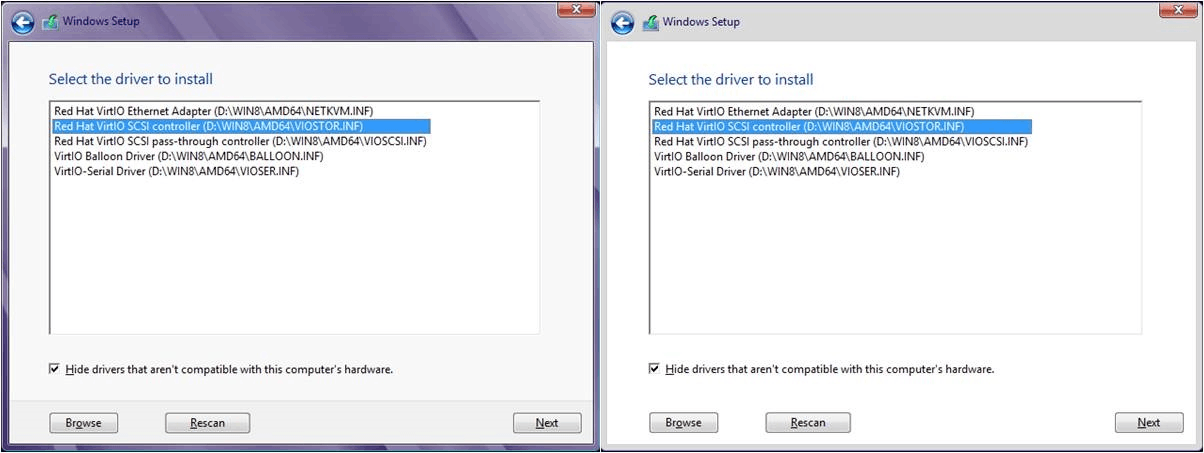Screen dimensions: 1204x453
Task: Uncheck Hide incompatible drivers in left window
Action: click(54, 369)
